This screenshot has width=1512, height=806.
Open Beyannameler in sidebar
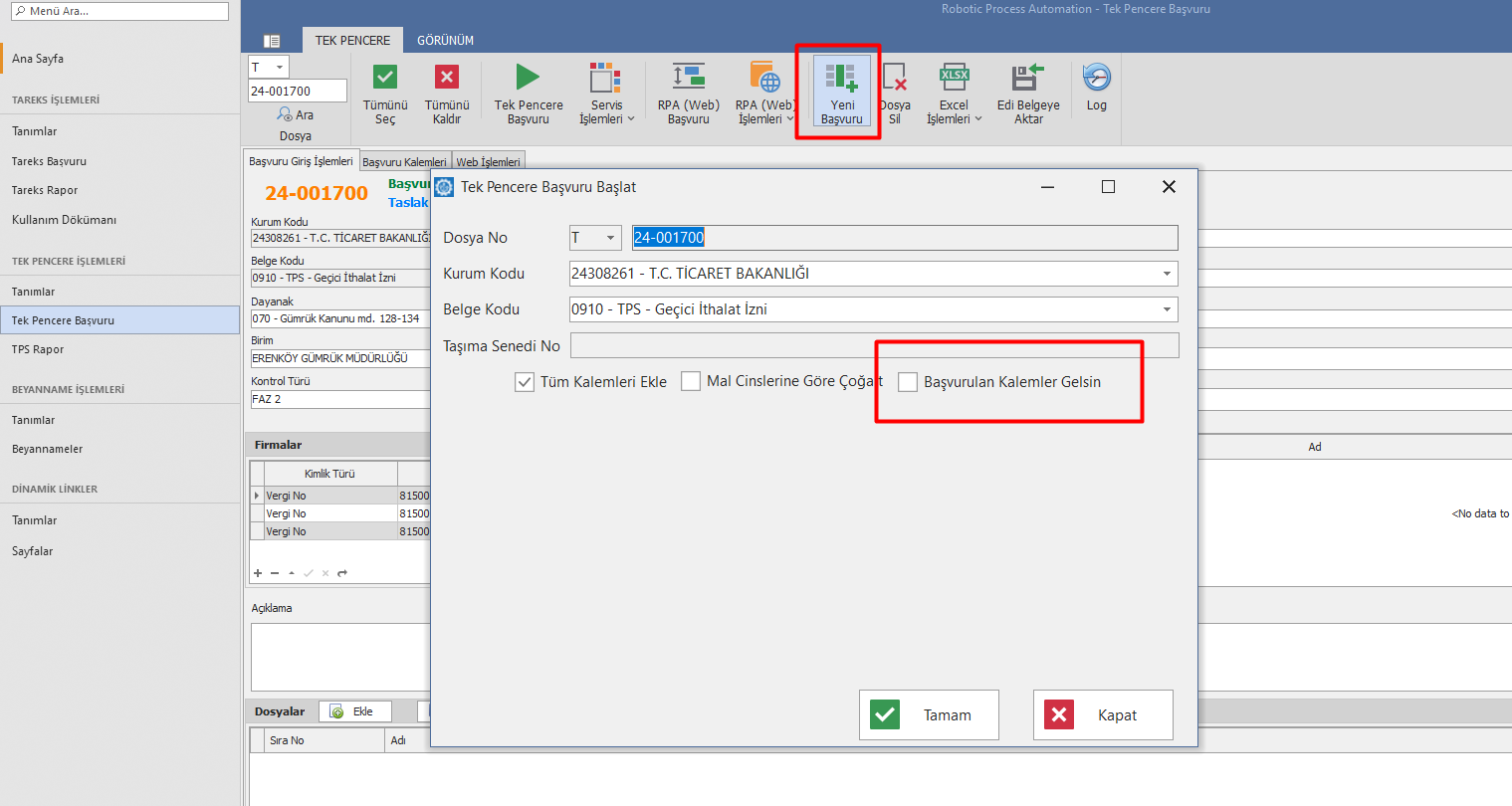click(47, 449)
